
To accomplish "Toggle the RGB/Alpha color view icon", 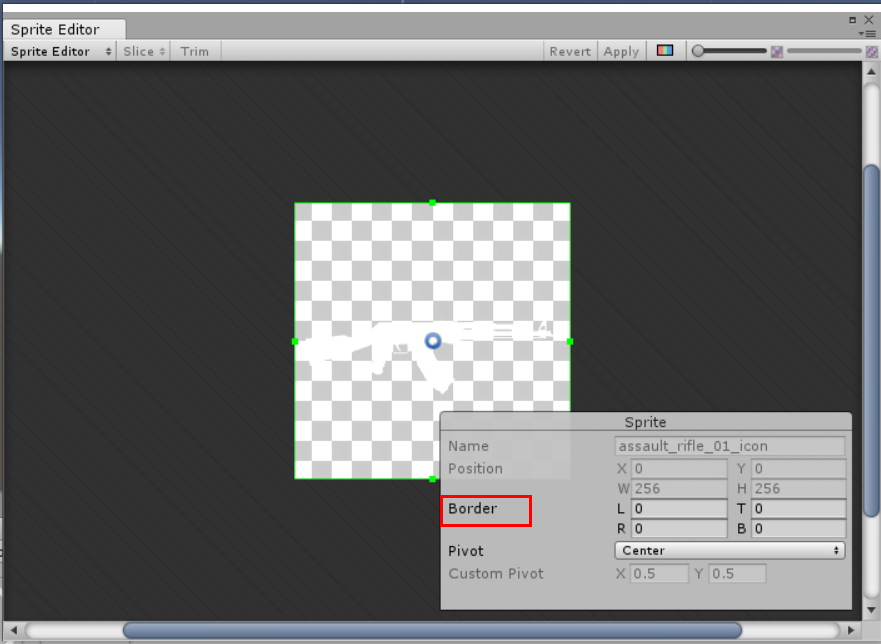I will click(x=666, y=51).
